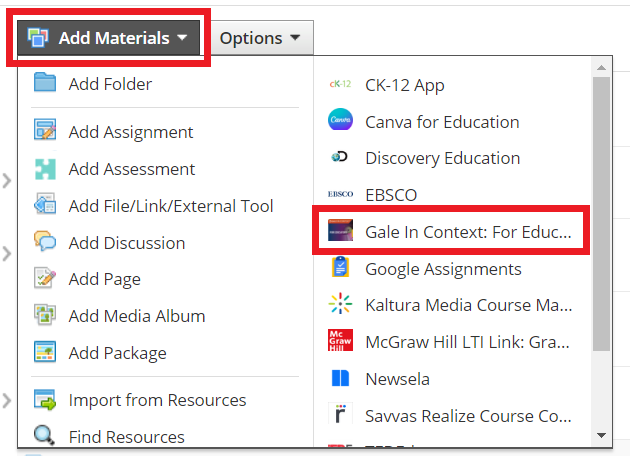
Task: Open Gale In Context: For Educators
Action: 467,232
